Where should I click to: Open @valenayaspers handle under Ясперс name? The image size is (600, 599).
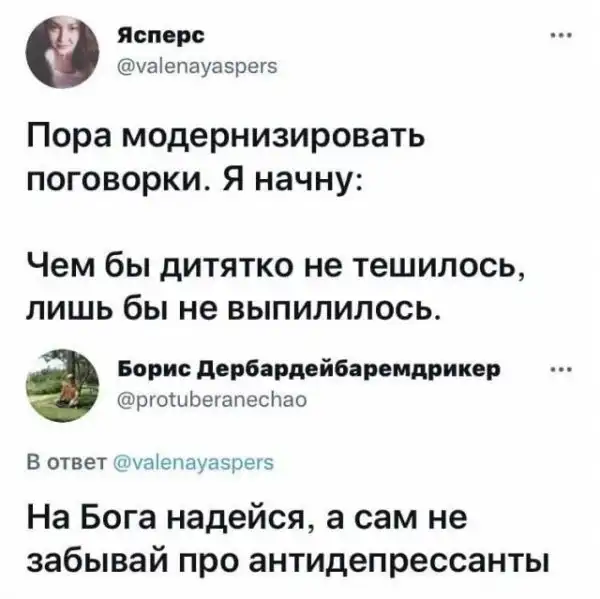point(197,67)
